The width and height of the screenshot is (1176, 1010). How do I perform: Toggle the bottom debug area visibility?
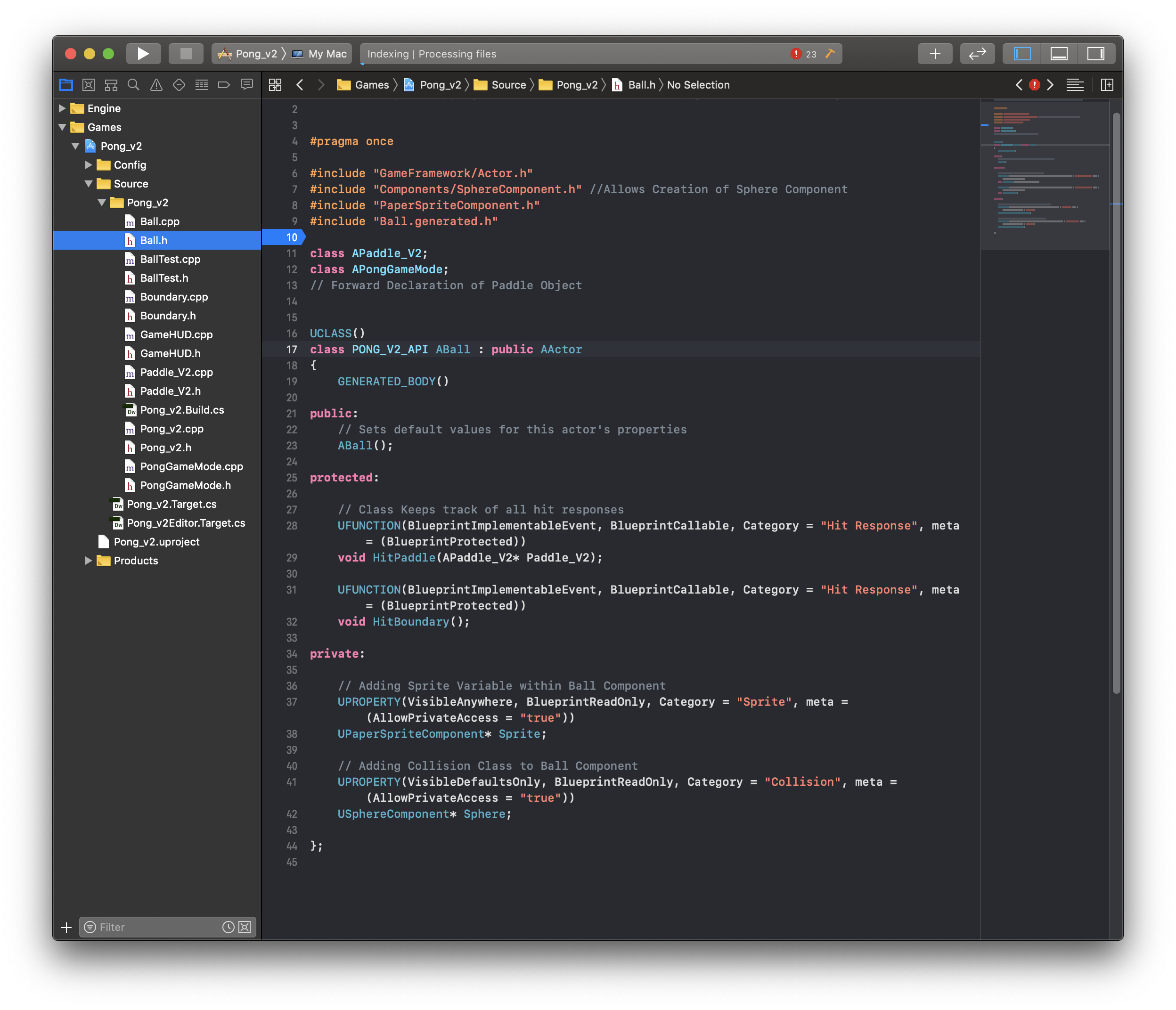coord(1059,54)
